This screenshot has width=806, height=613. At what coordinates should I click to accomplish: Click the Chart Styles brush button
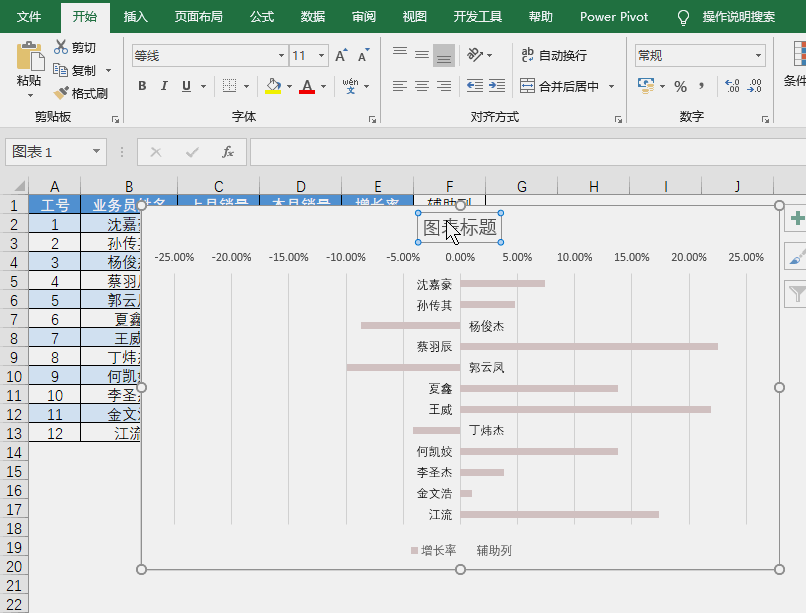point(797,256)
